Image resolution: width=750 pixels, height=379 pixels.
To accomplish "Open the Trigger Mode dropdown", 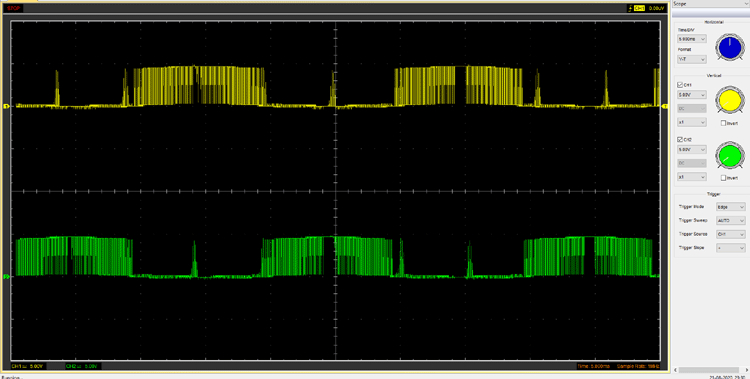I will (730, 207).
